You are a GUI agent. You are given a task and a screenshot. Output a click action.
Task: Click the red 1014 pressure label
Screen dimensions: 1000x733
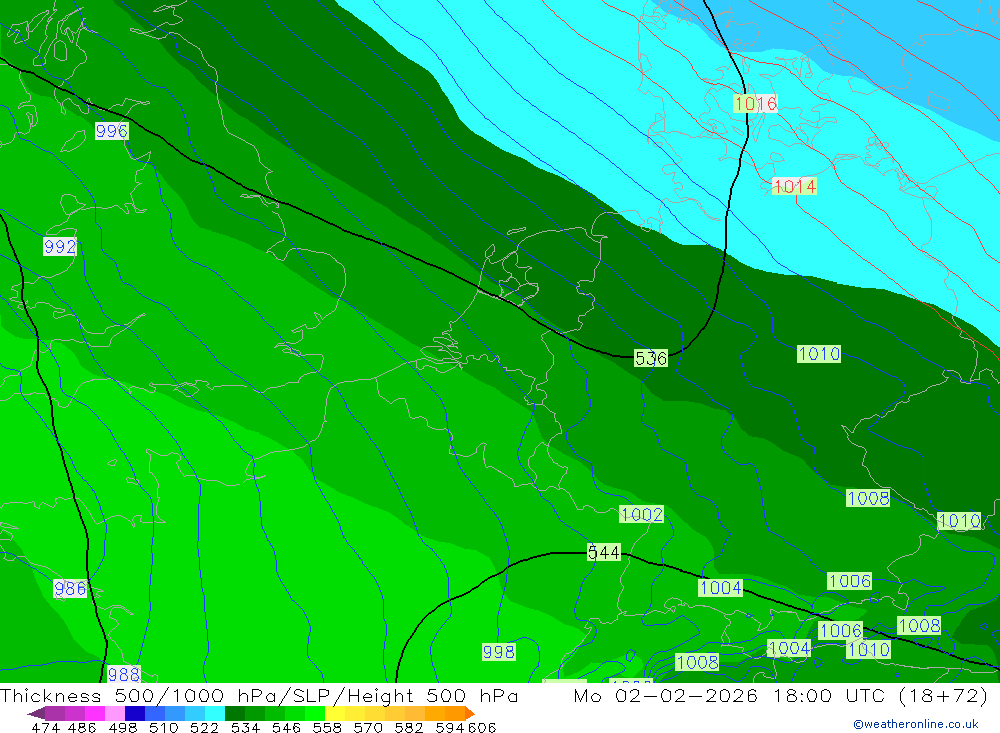pyautogui.click(x=795, y=186)
